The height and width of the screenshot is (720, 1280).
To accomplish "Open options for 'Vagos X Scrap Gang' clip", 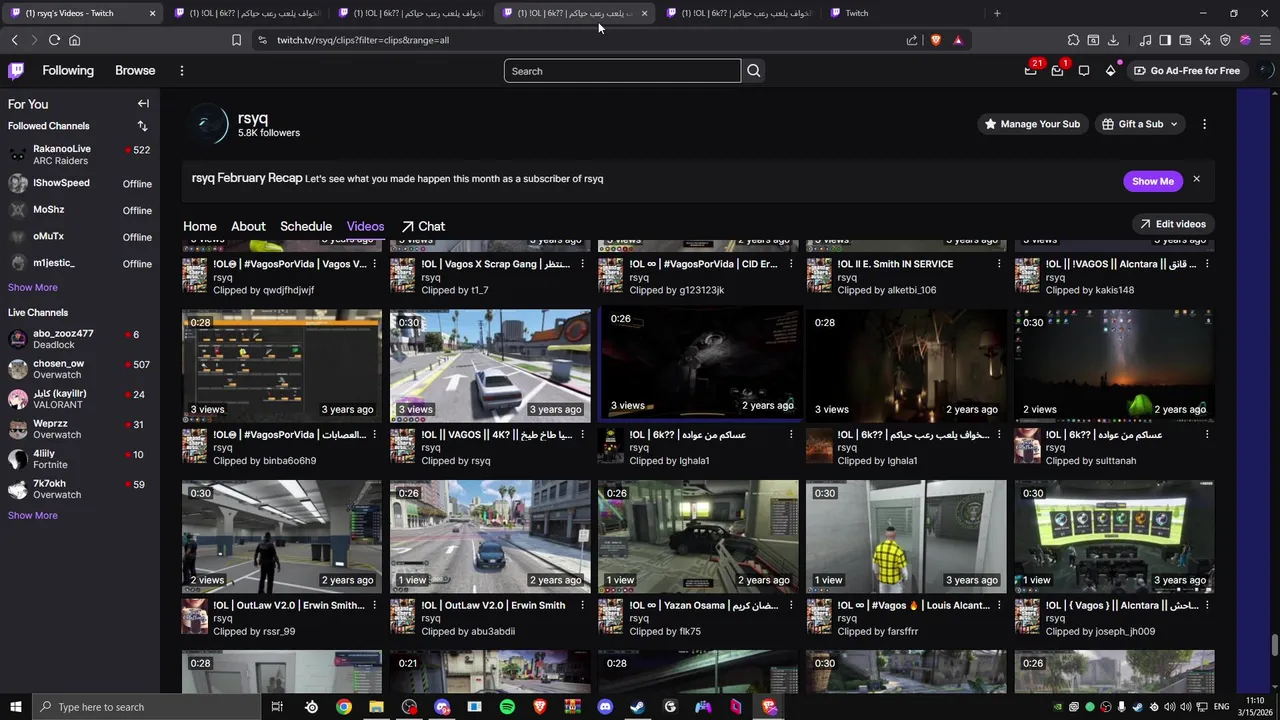I will [x=583, y=264].
